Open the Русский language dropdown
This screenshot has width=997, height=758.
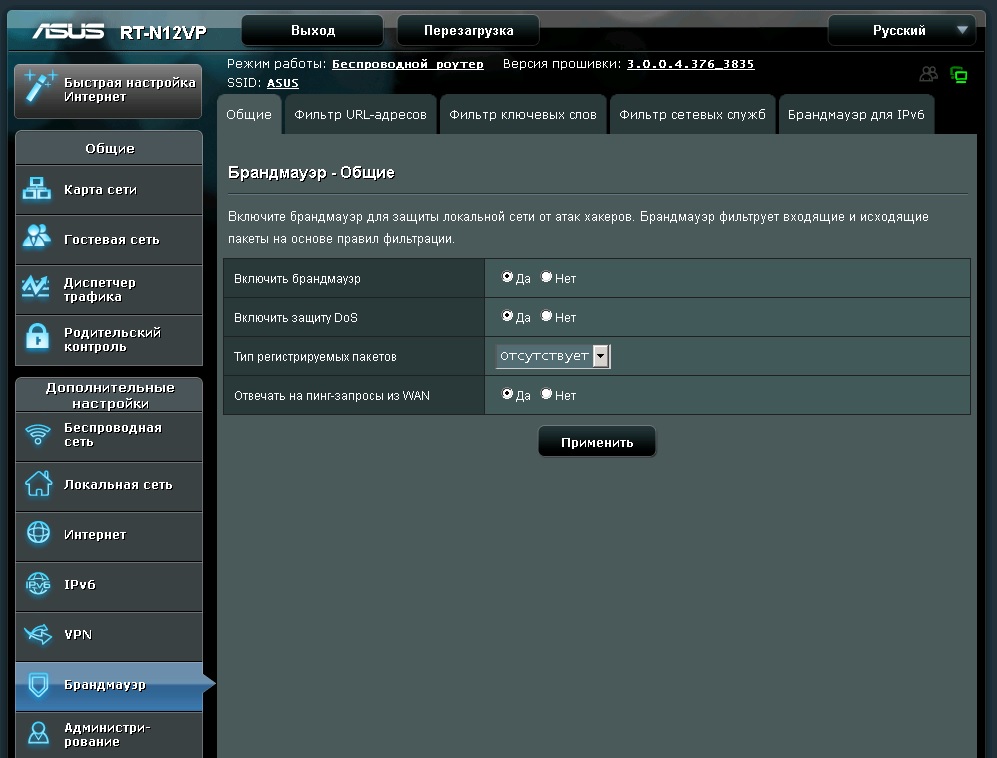point(902,31)
